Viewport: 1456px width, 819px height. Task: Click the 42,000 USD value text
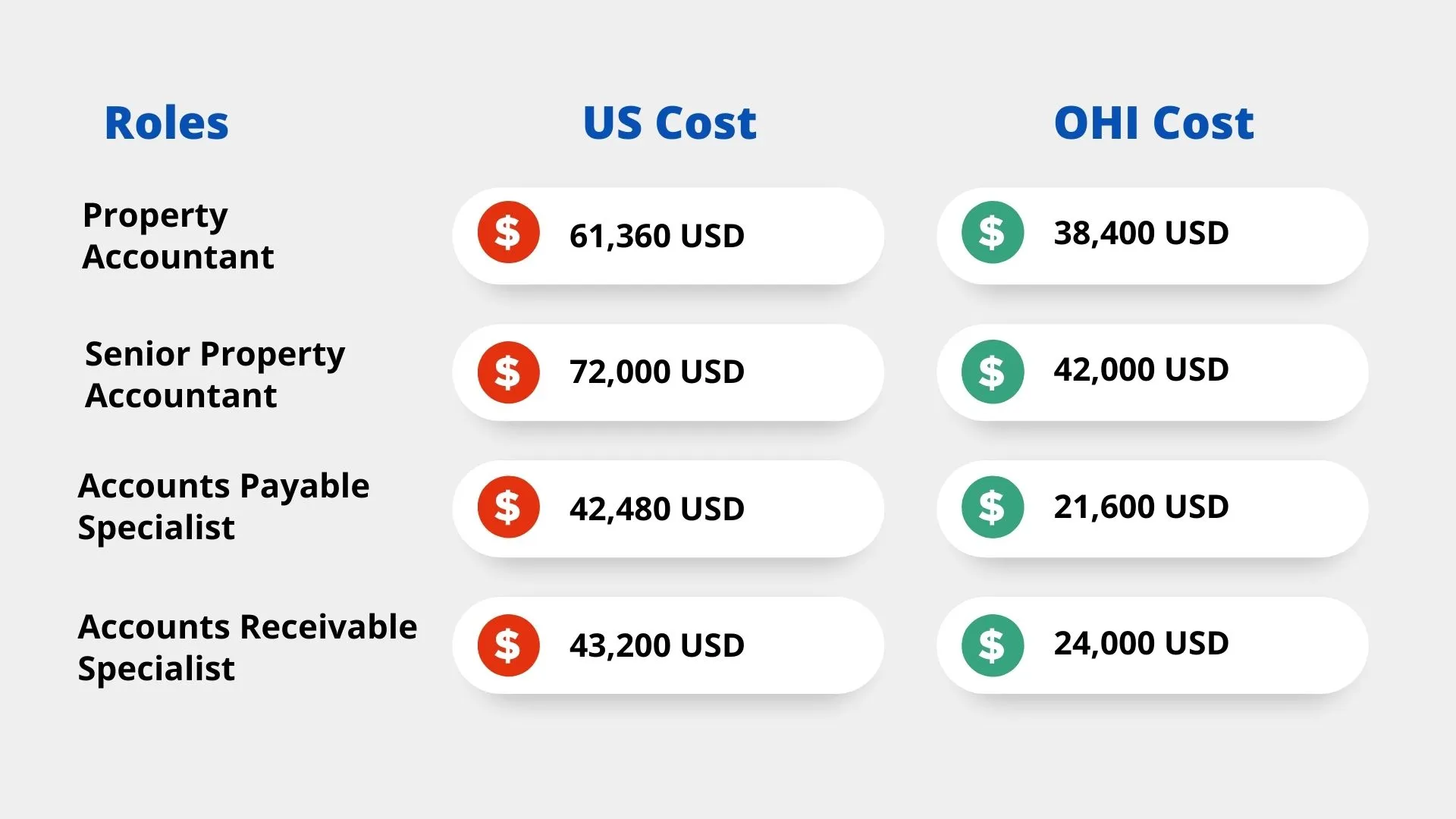pos(1141,369)
